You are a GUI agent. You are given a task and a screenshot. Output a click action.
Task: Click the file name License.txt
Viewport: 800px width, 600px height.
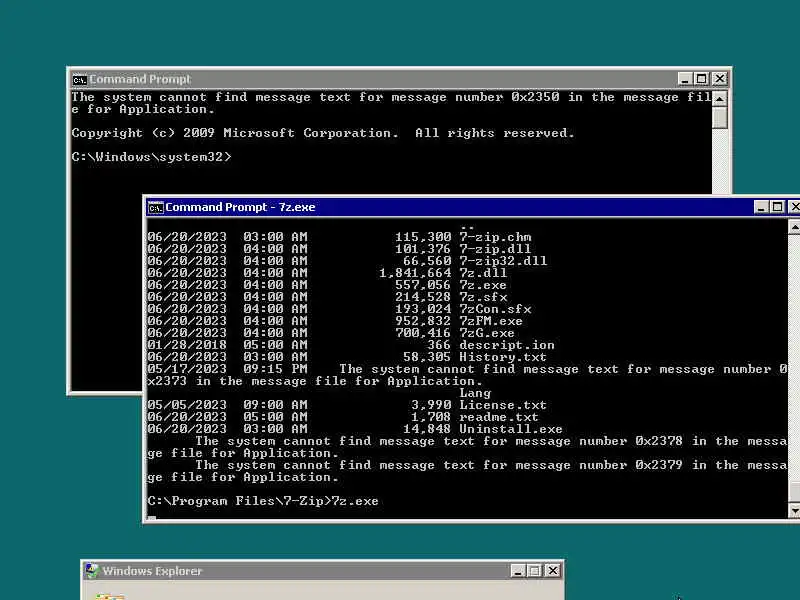503,405
